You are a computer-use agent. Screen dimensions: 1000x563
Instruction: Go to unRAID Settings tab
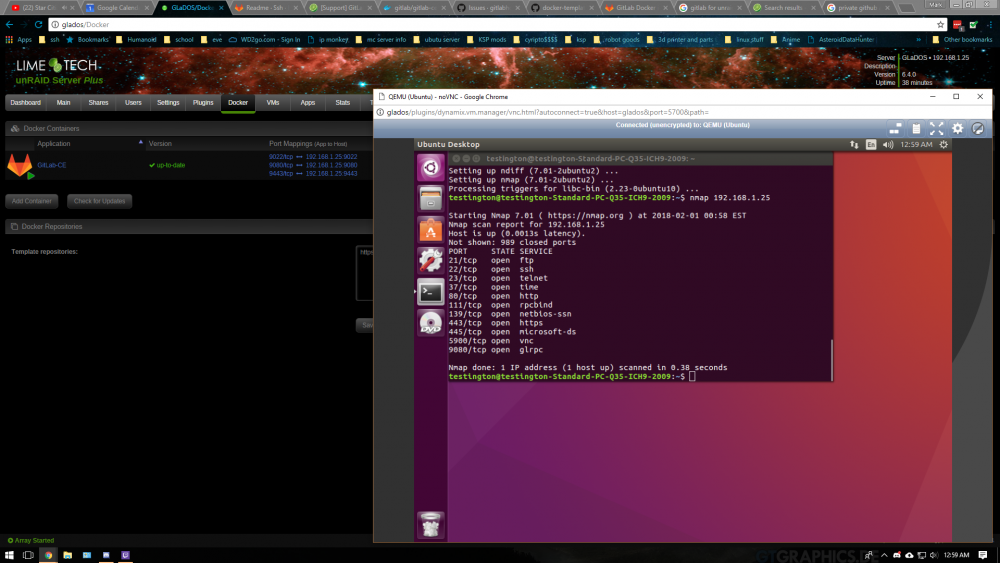click(x=168, y=103)
